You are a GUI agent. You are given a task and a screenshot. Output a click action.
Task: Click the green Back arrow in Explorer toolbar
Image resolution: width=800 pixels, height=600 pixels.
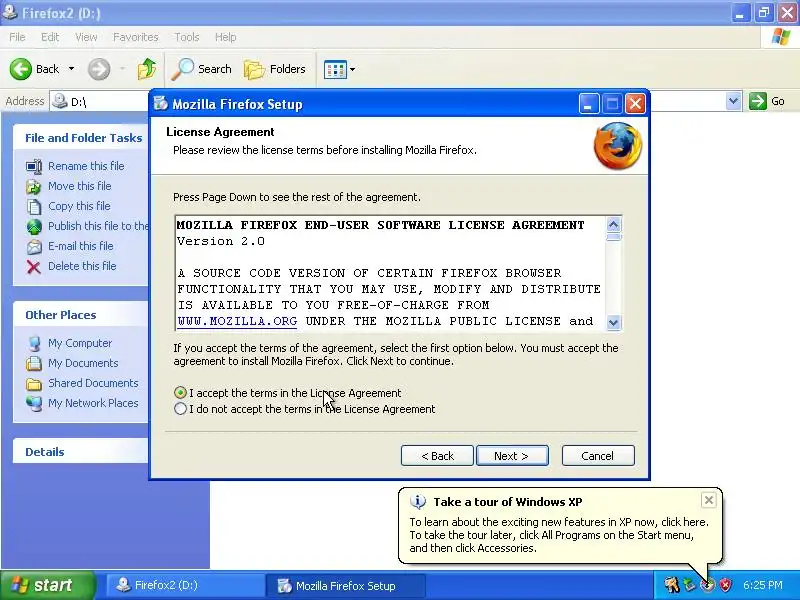[x=20, y=69]
